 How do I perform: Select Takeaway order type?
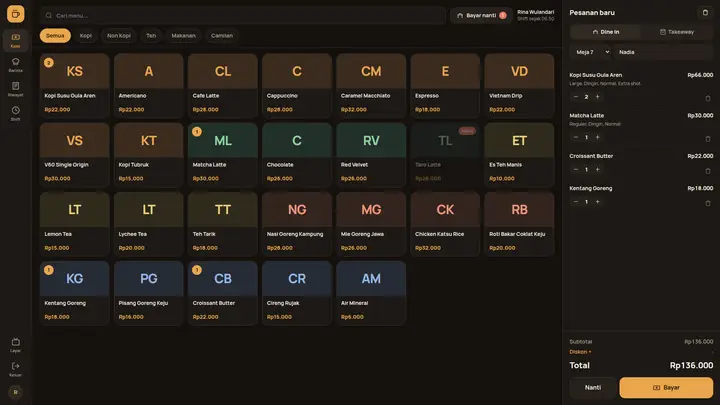(676, 32)
